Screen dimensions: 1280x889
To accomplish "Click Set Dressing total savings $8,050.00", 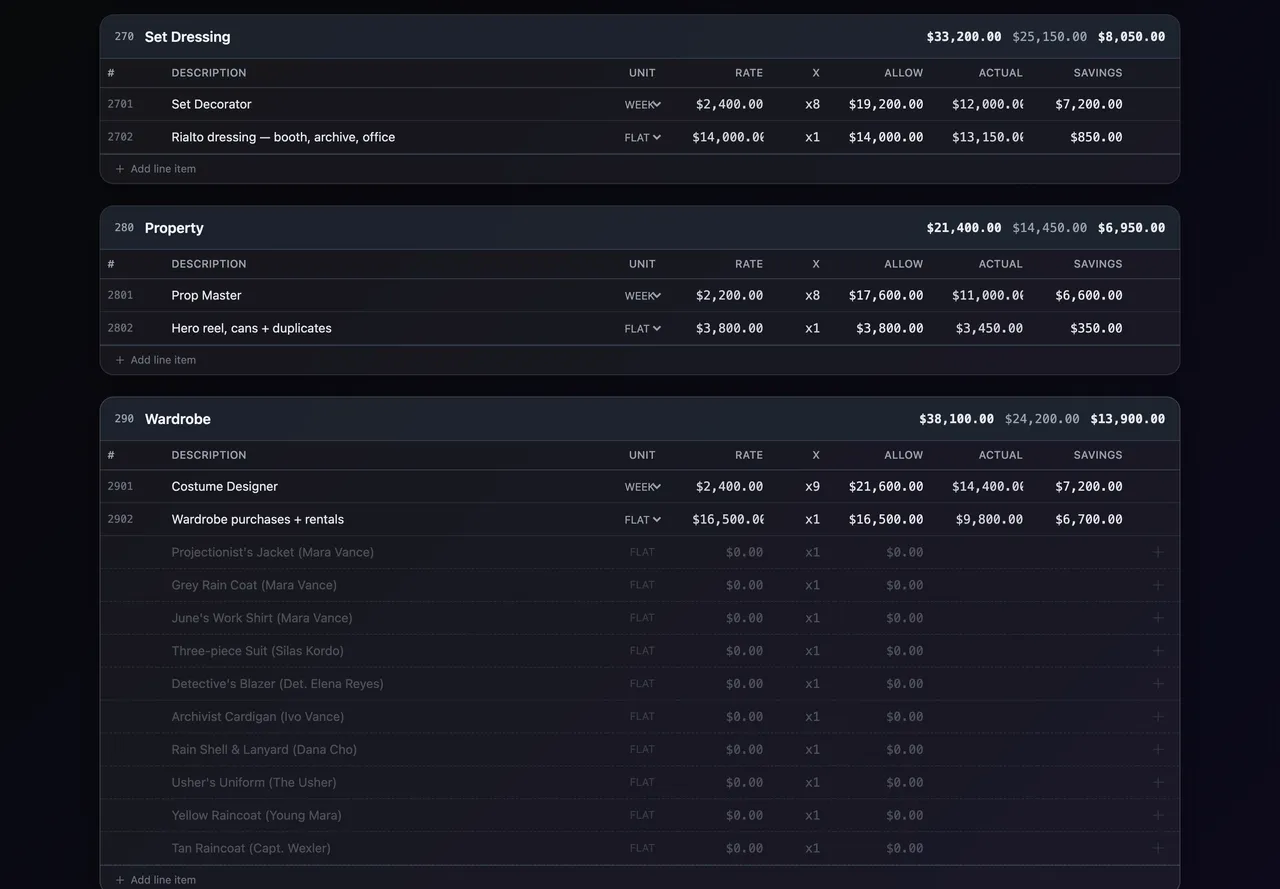I will (x=1131, y=37).
